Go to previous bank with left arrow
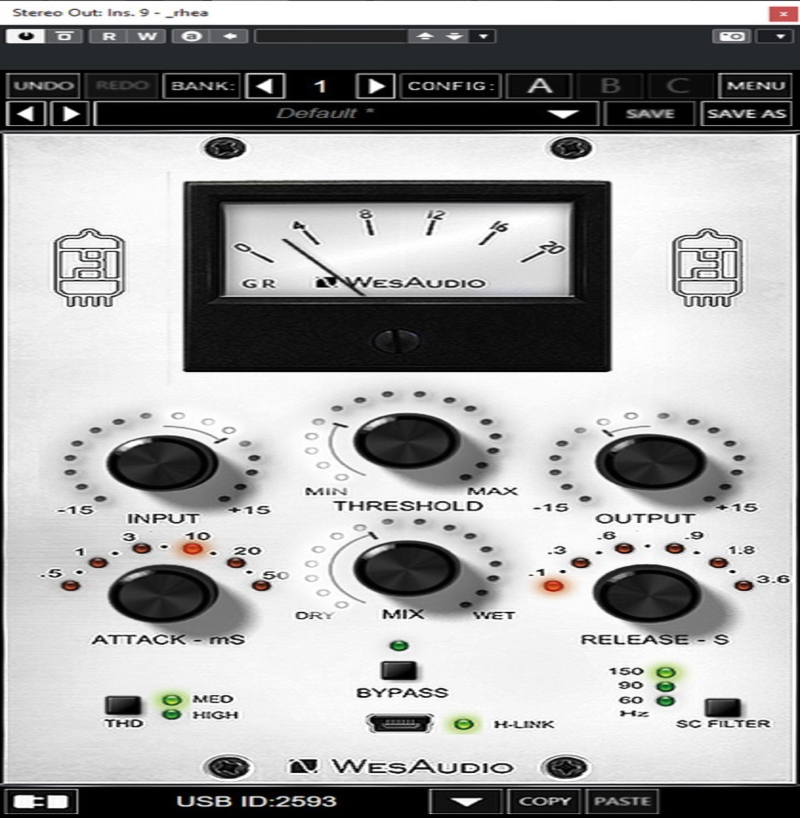800x818 pixels. (x=266, y=86)
